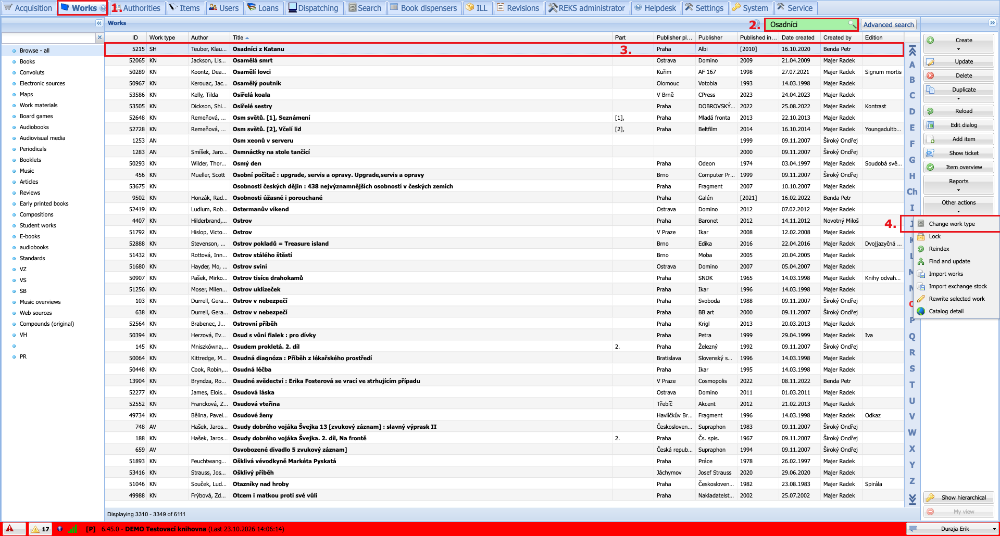
Task: Jump to letter Ch in alphabet index
Action: click(912, 191)
